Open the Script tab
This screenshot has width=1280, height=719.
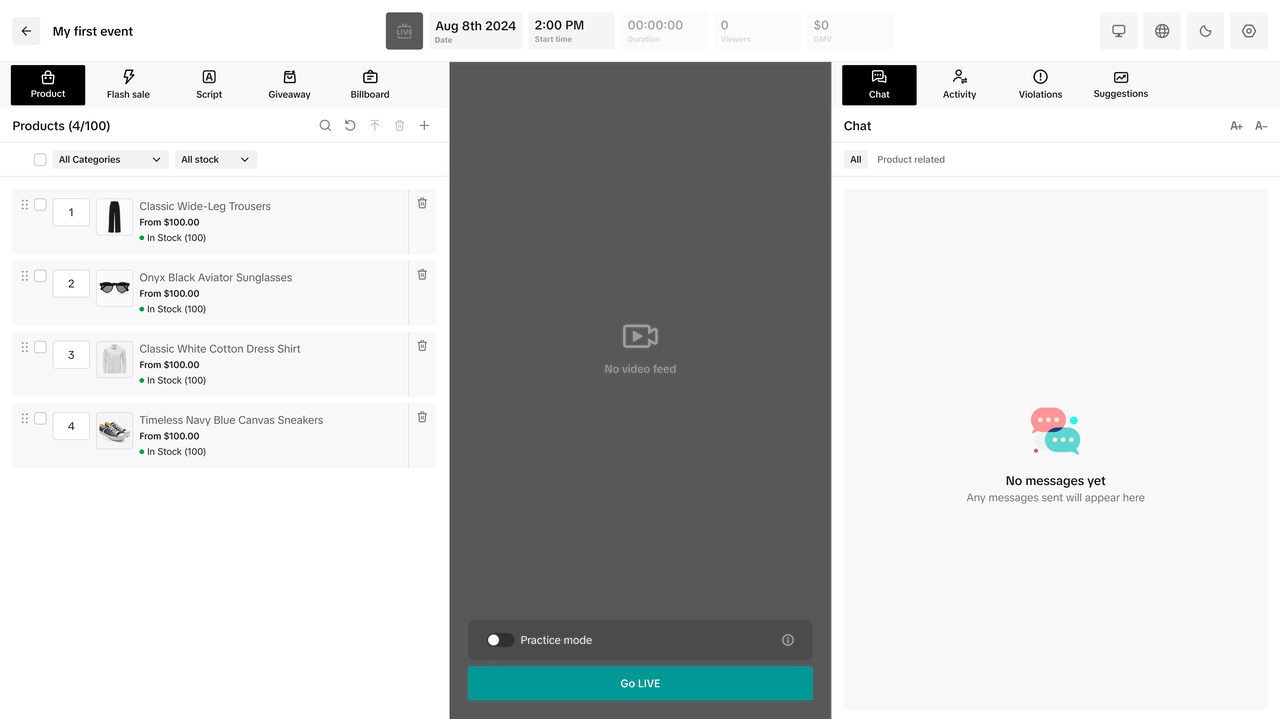coord(209,85)
